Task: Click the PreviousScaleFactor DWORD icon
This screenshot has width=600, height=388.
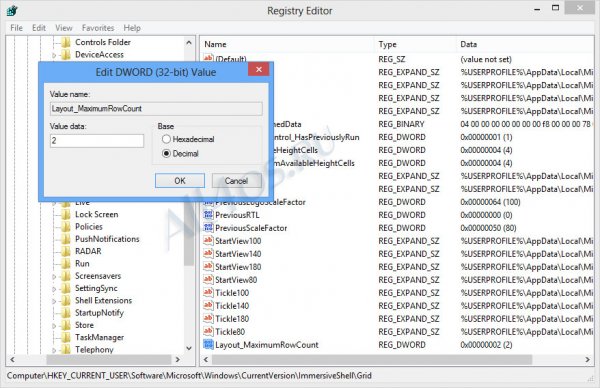Action: (208, 228)
